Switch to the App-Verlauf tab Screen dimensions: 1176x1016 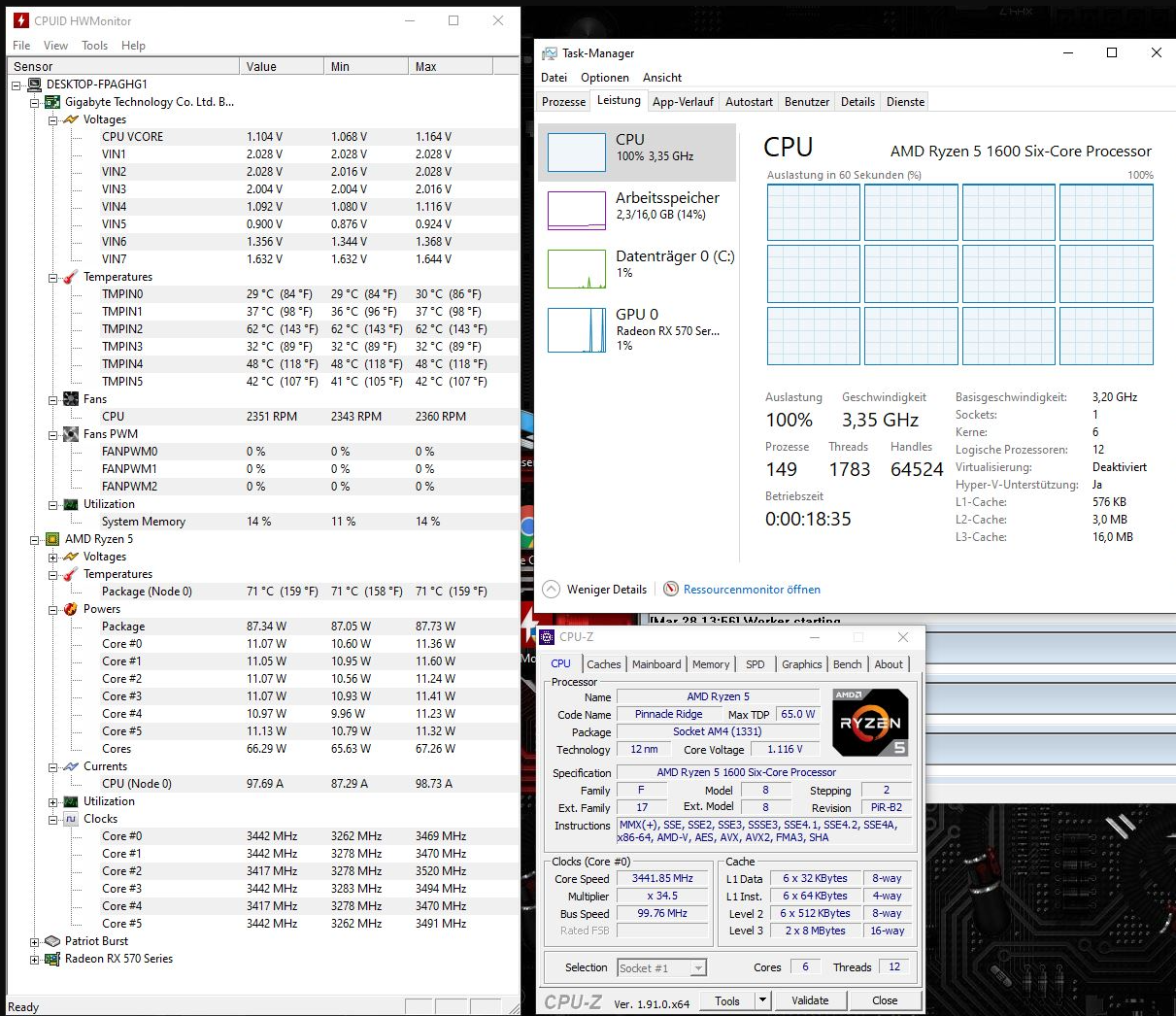point(683,102)
